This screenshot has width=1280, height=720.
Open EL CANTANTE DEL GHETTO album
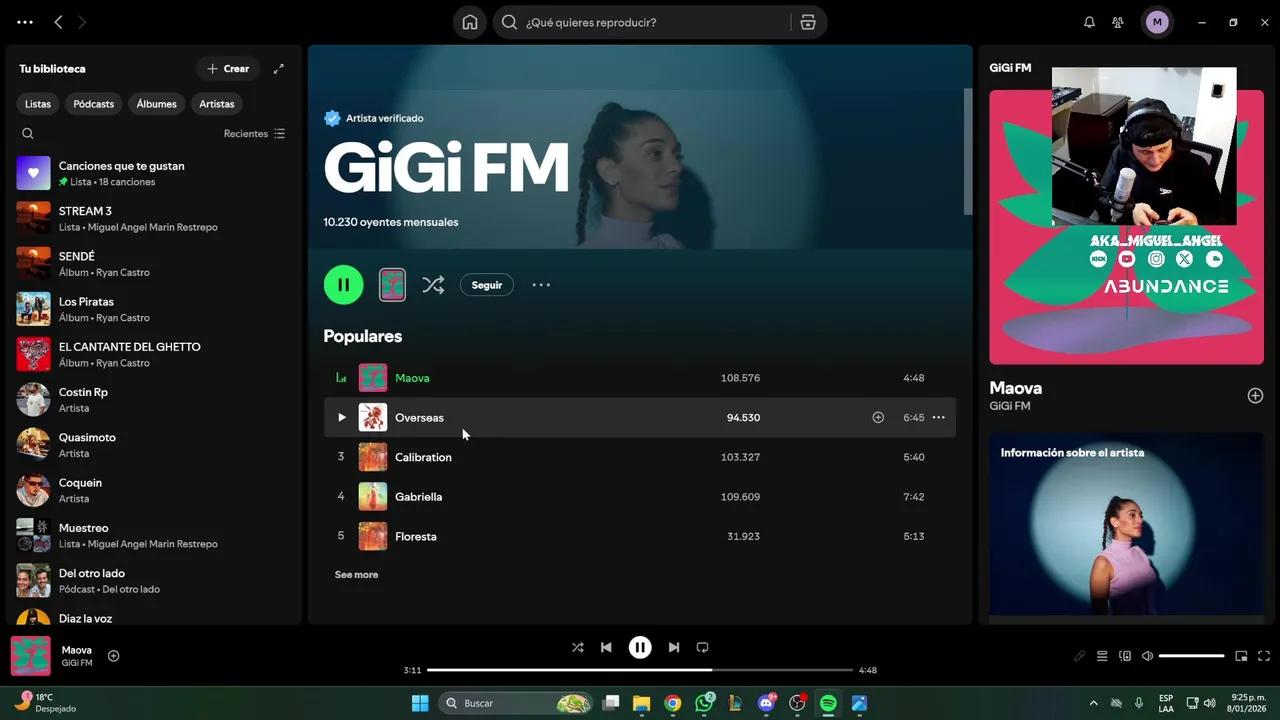coord(153,354)
